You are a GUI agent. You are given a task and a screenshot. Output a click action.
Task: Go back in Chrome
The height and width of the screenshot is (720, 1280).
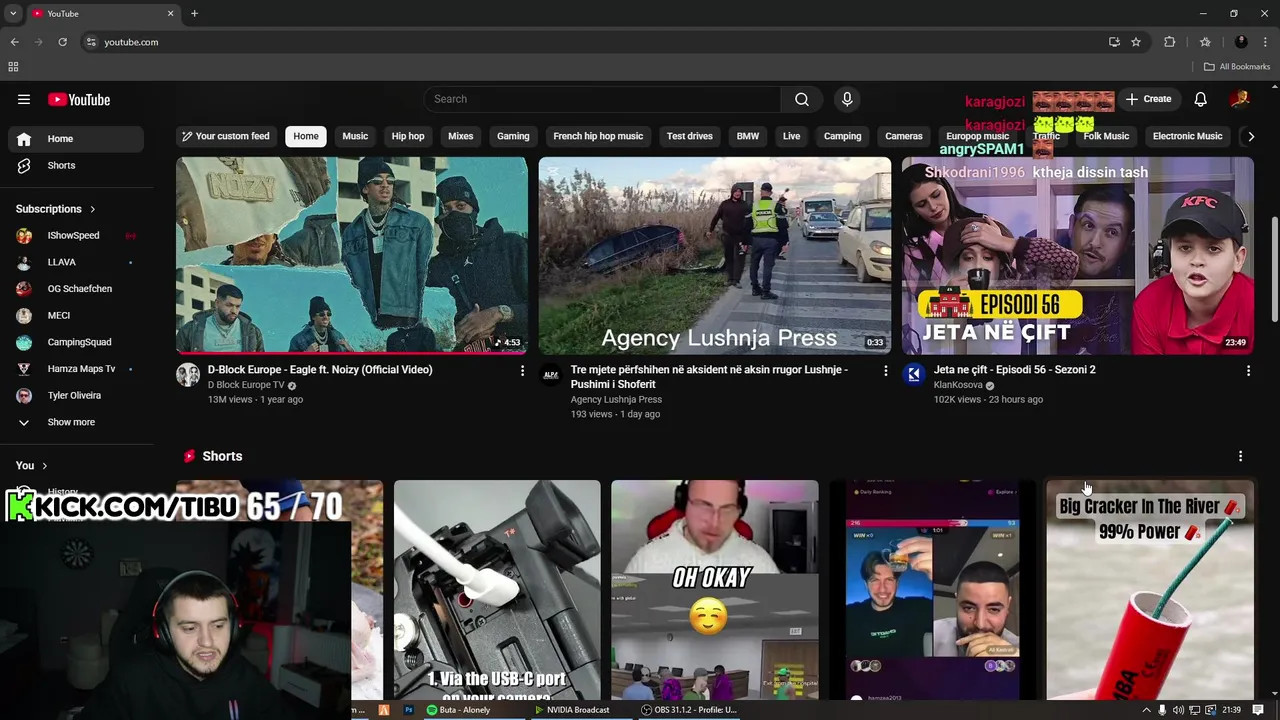tap(14, 42)
